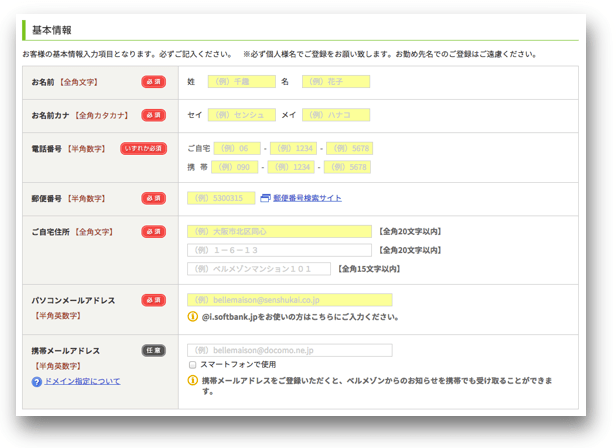616x448 pixels.
Task: Click the ご自宅 middle number field
Action: (293, 148)
